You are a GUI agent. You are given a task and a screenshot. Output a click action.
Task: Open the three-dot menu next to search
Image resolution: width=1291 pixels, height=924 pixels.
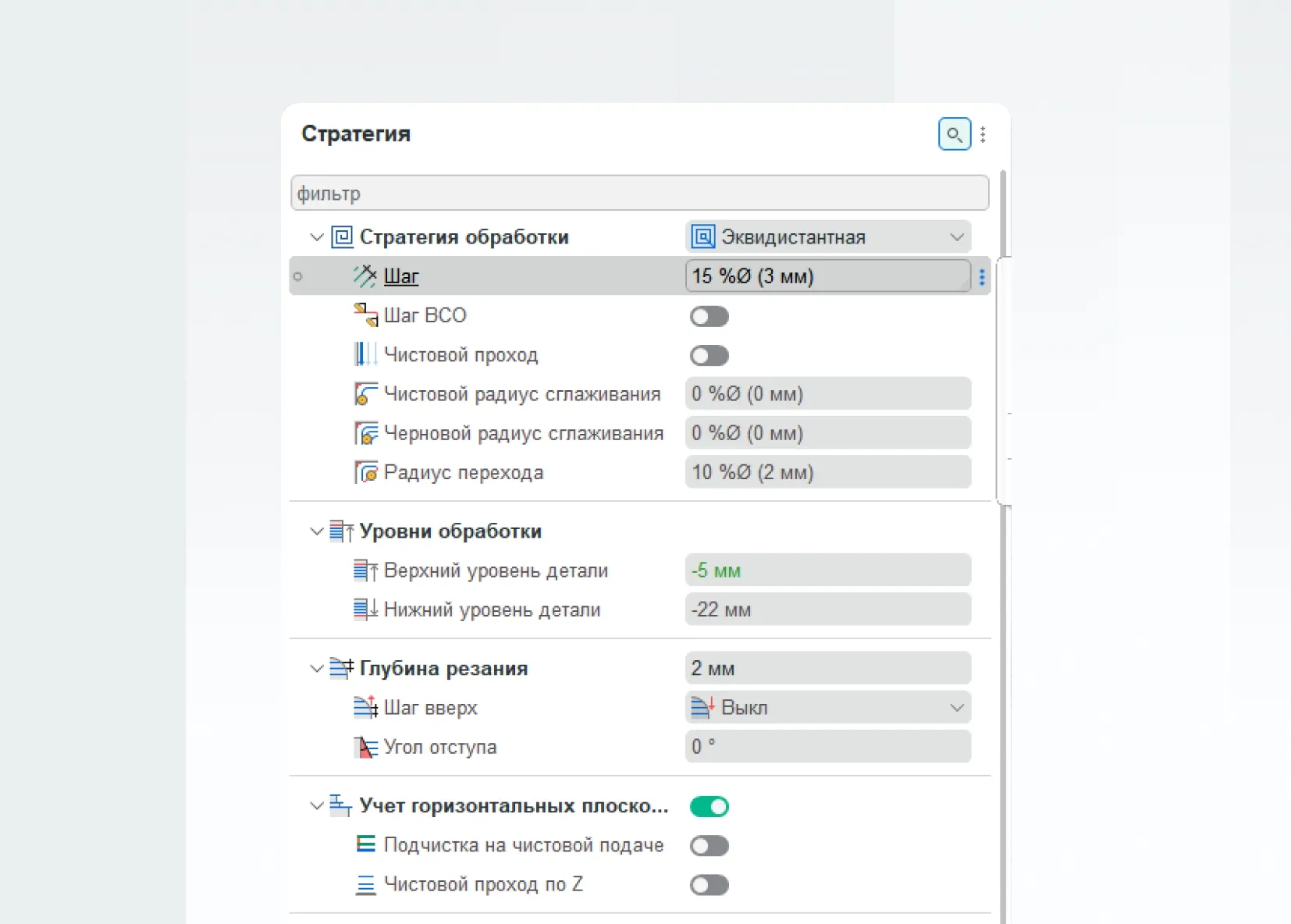[x=983, y=134]
